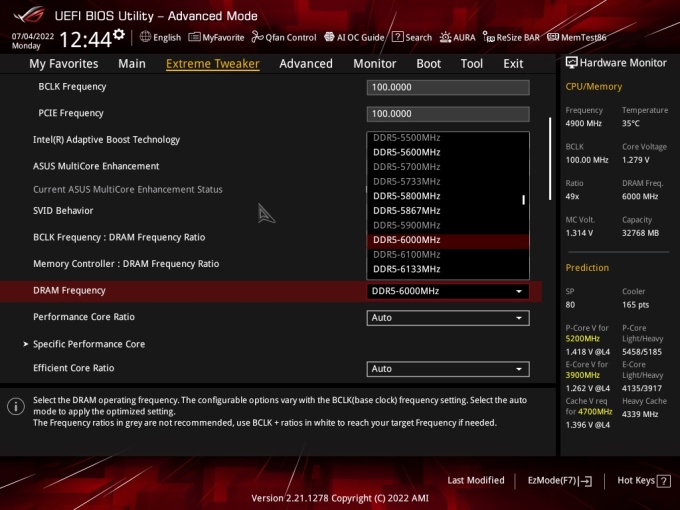The image size is (680, 510).
Task: Click the PCIE Frequency input field
Action: (448, 114)
